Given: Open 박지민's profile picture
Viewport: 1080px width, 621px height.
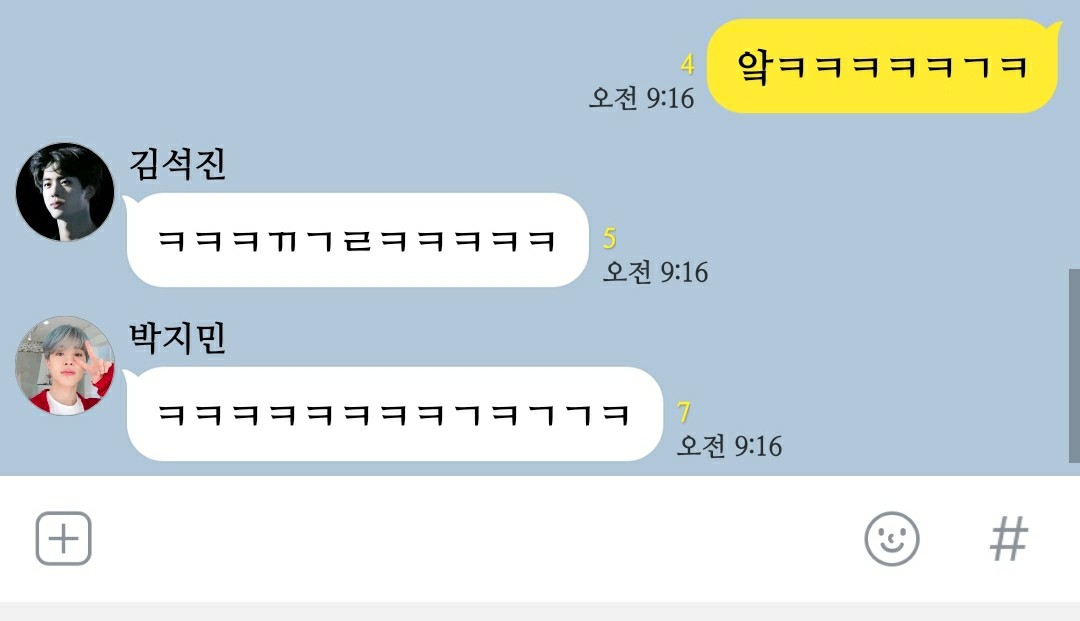Looking at the screenshot, I should point(65,366).
